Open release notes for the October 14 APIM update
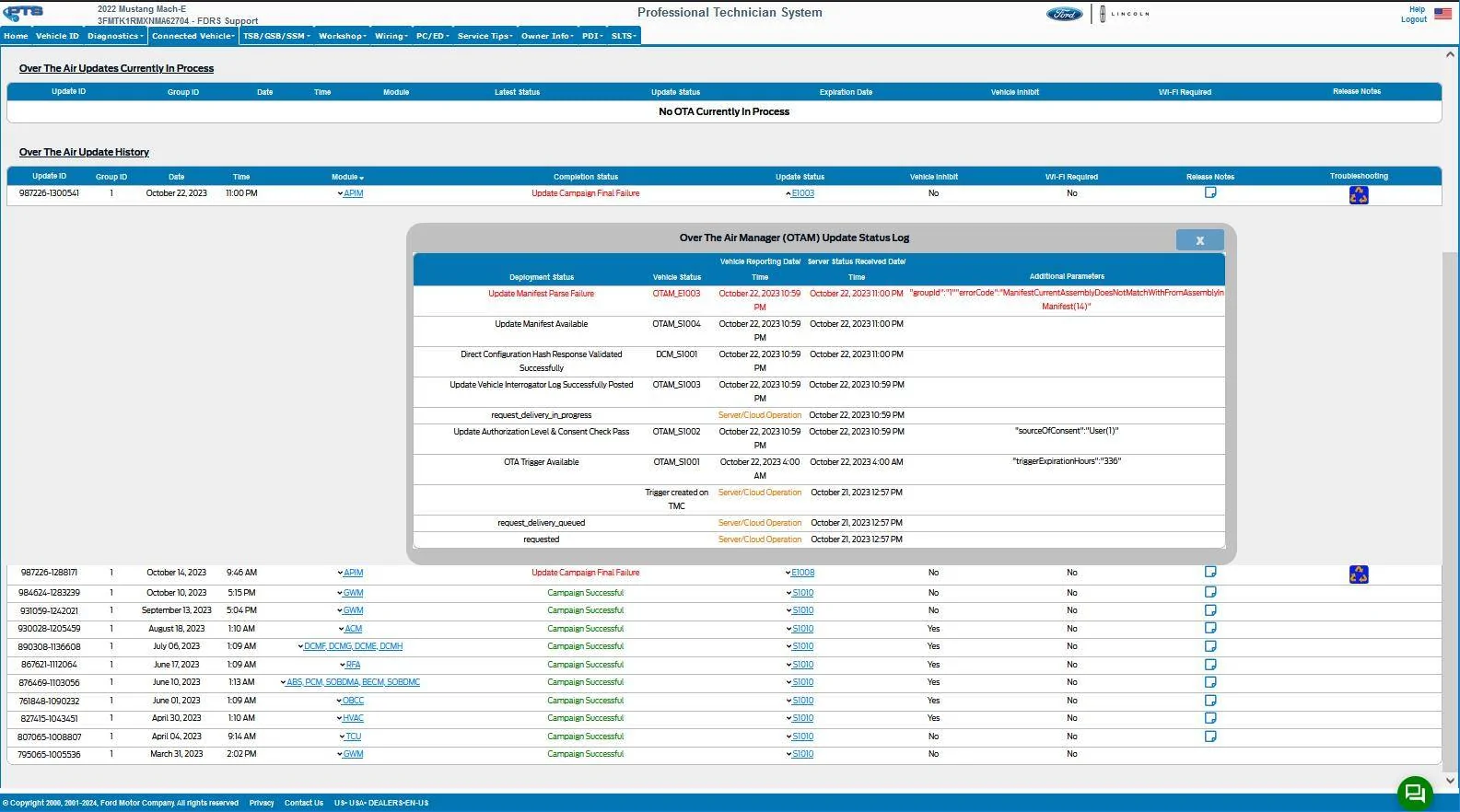Image resolution: width=1460 pixels, height=812 pixels. point(1210,572)
